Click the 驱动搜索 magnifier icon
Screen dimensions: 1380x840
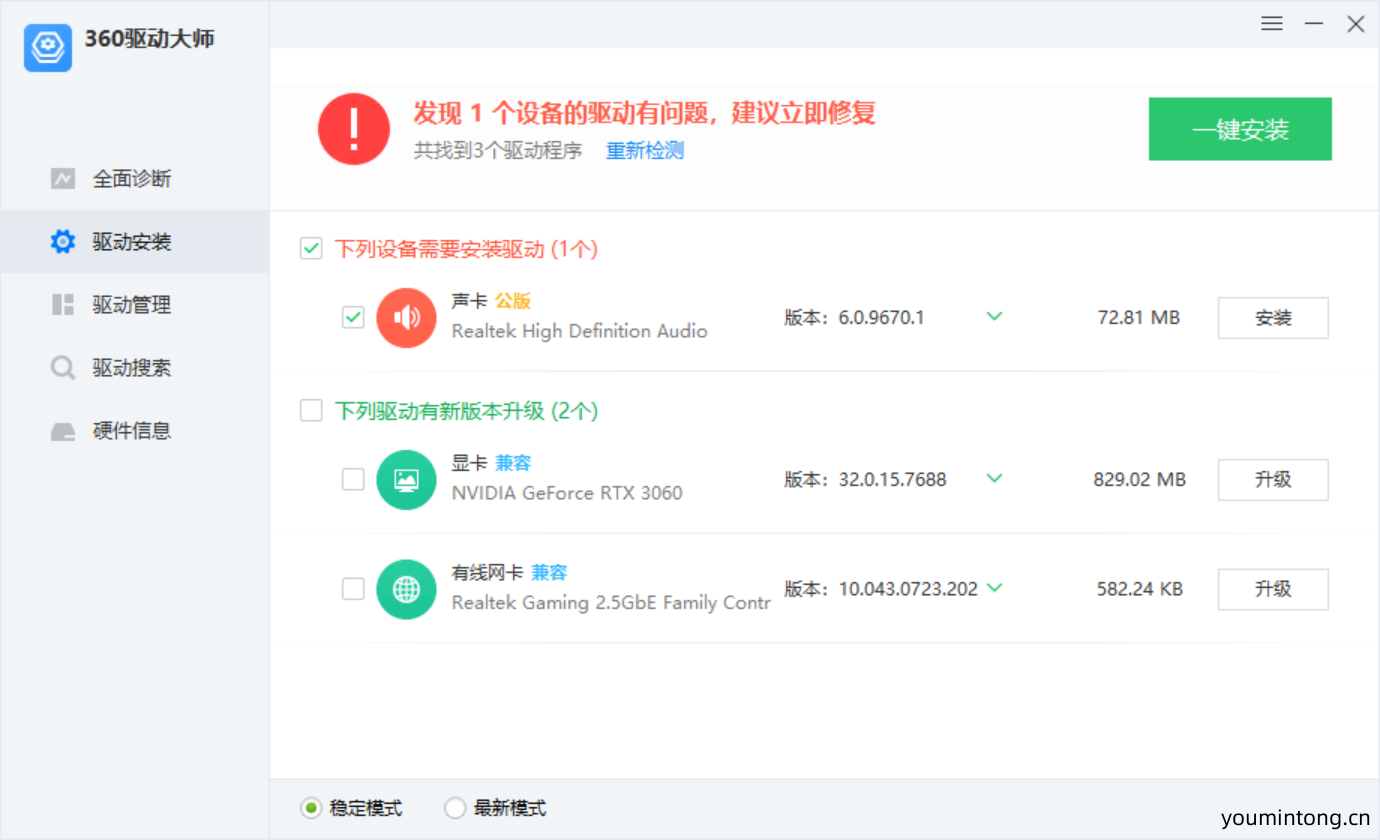coord(63,368)
